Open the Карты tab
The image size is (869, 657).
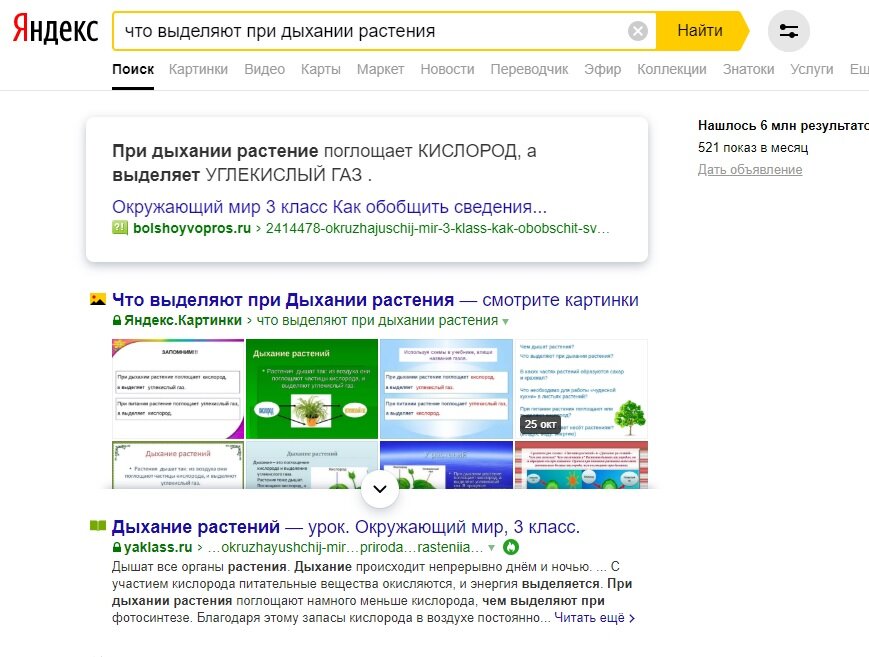(320, 69)
